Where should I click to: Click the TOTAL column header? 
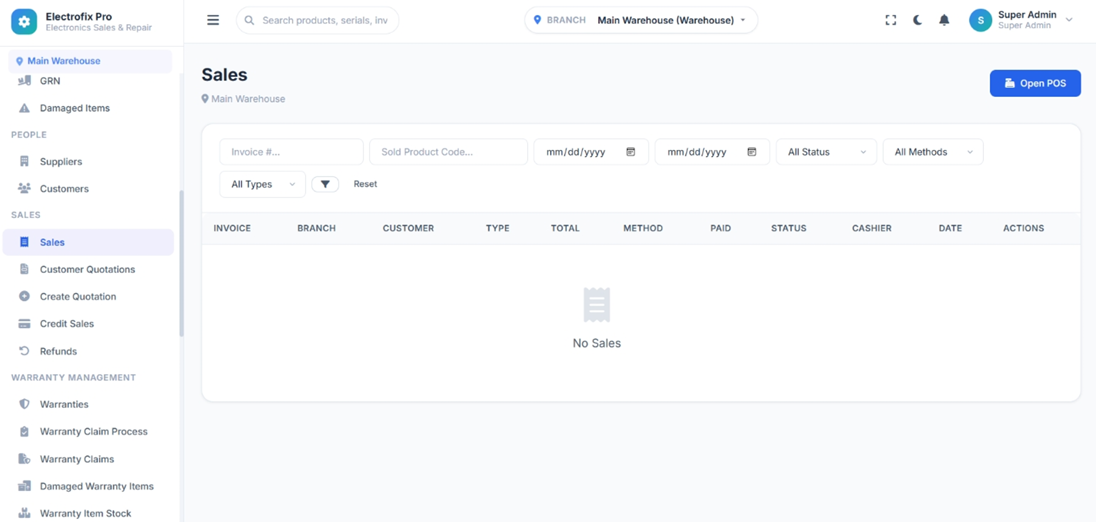click(565, 229)
